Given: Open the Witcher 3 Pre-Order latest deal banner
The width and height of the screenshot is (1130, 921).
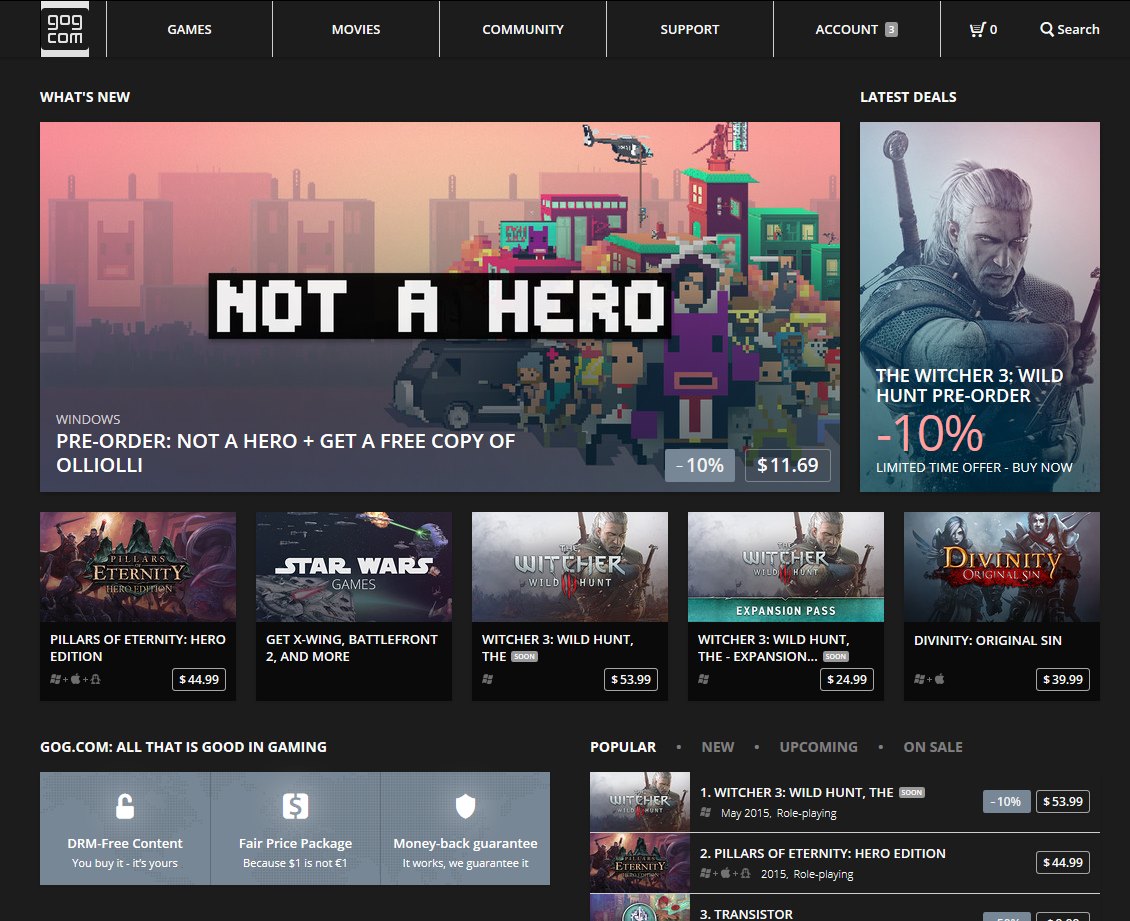Looking at the screenshot, I should coord(979,307).
